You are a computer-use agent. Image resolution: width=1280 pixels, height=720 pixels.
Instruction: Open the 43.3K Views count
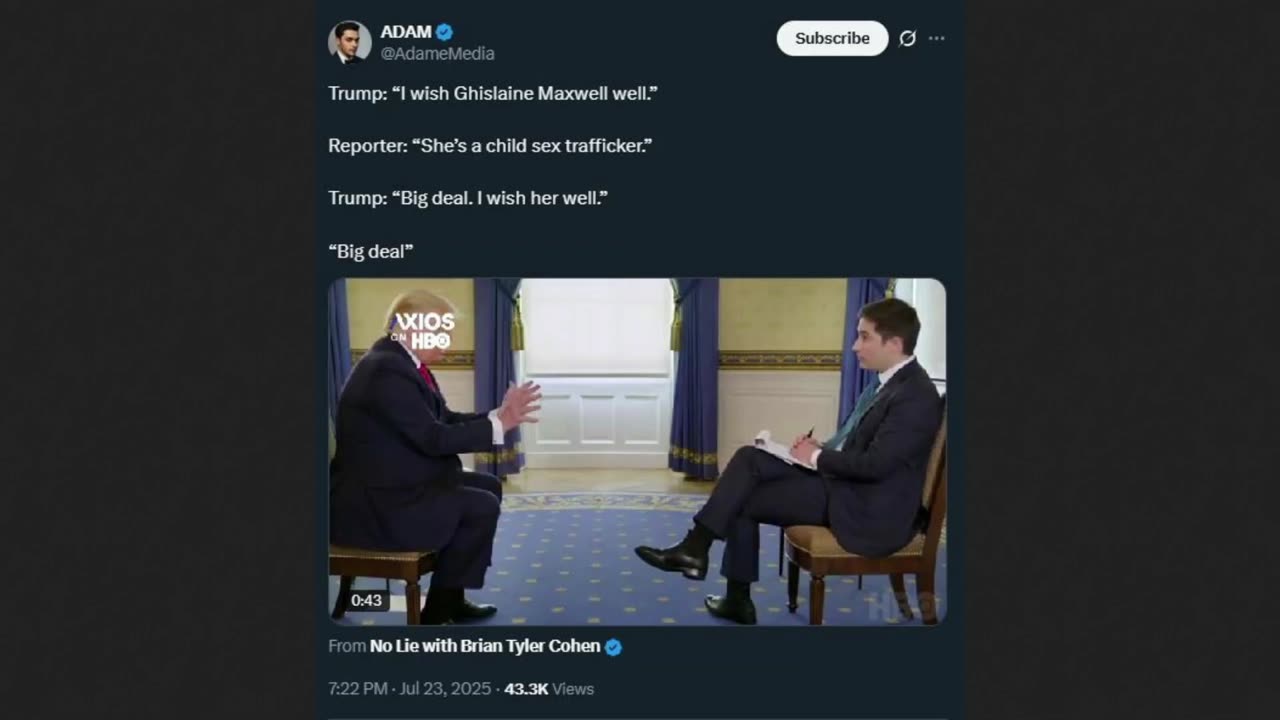point(549,689)
